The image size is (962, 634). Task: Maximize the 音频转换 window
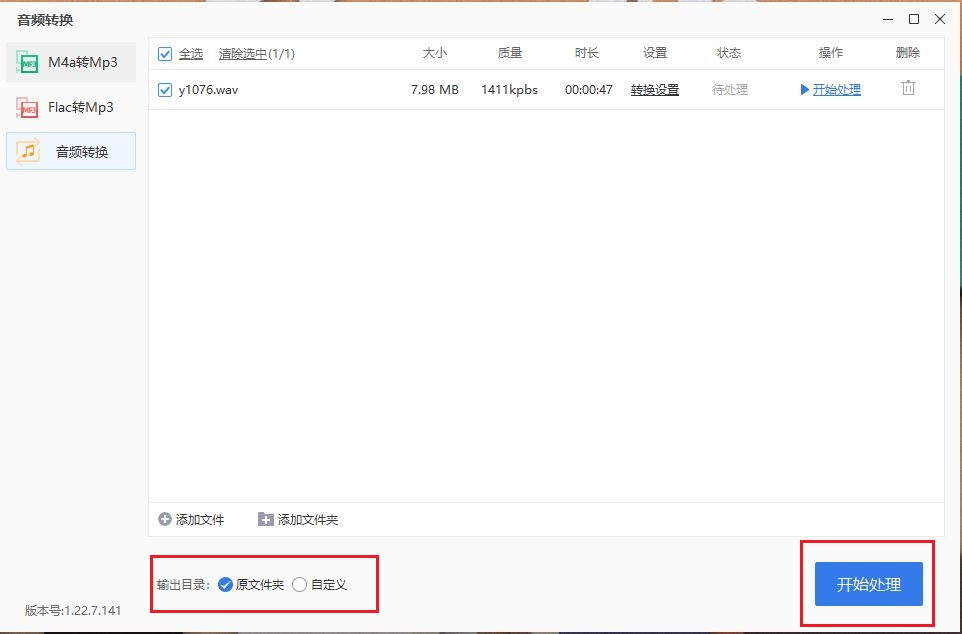tap(913, 19)
